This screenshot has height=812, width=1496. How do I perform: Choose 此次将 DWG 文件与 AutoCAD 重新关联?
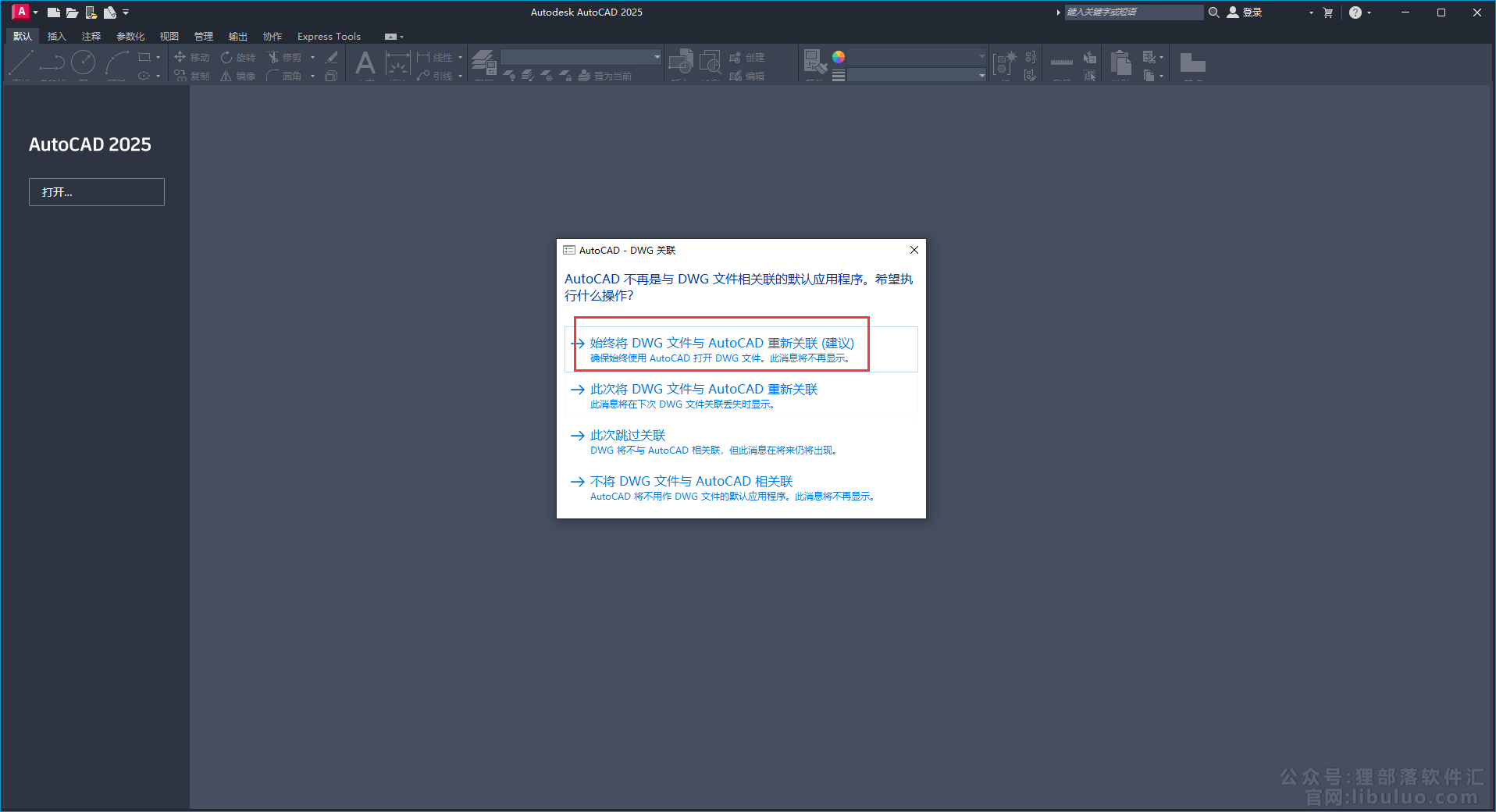[741, 395]
